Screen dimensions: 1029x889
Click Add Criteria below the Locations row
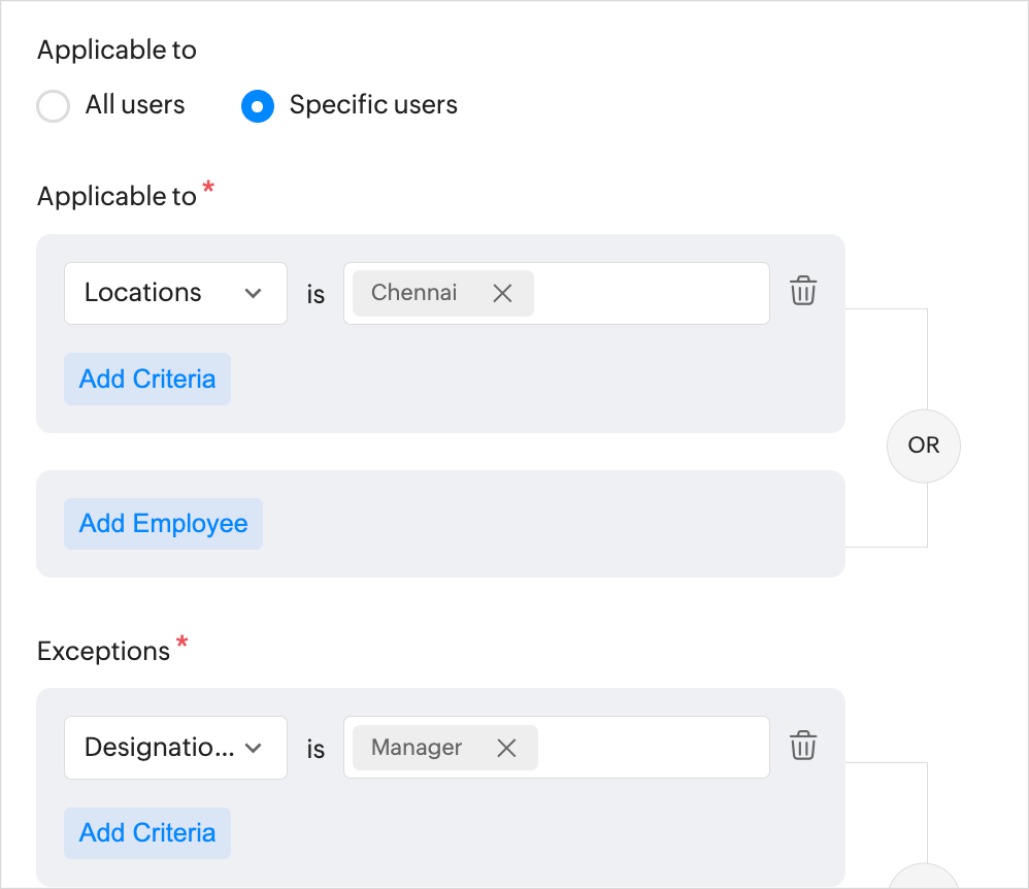pyautogui.click(x=147, y=379)
